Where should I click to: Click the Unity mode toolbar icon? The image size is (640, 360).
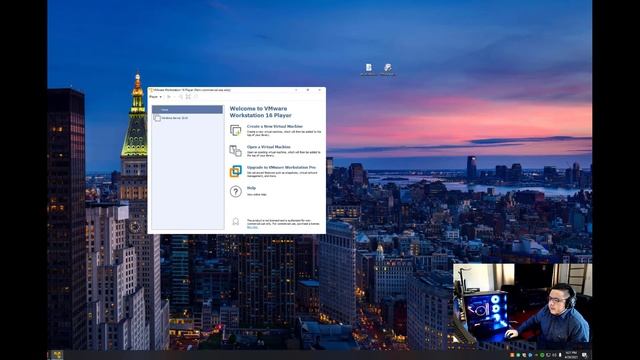196,97
